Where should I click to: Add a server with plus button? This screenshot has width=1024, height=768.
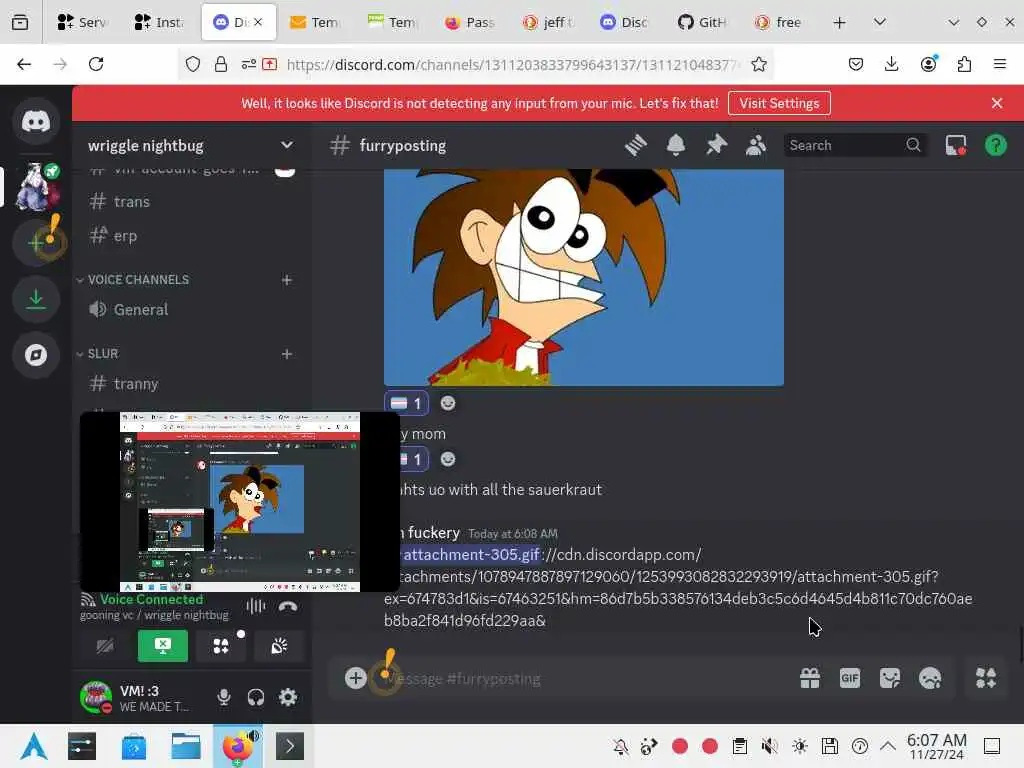[36, 243]
